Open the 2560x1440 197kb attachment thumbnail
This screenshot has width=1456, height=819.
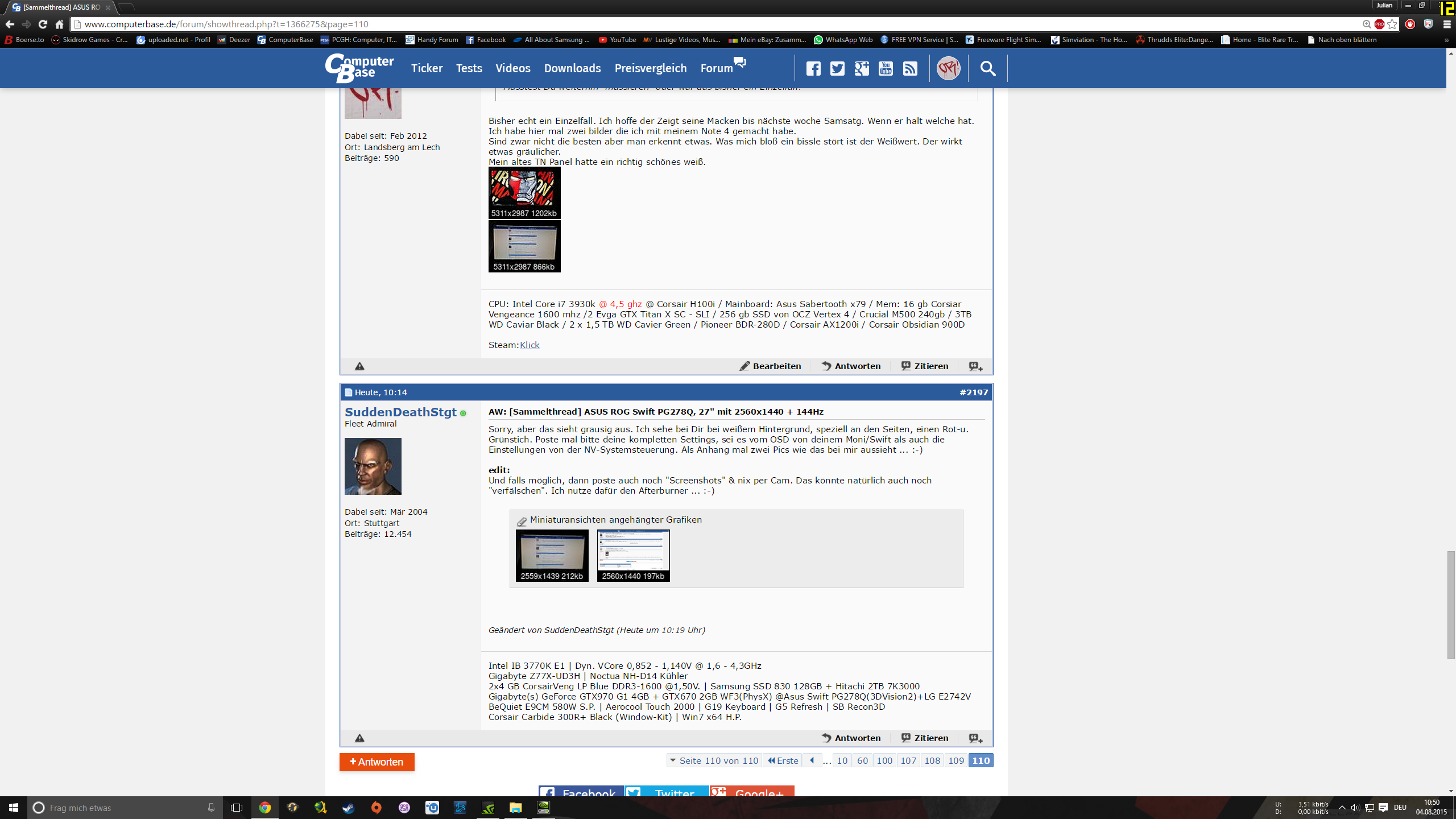coord(633,555)
